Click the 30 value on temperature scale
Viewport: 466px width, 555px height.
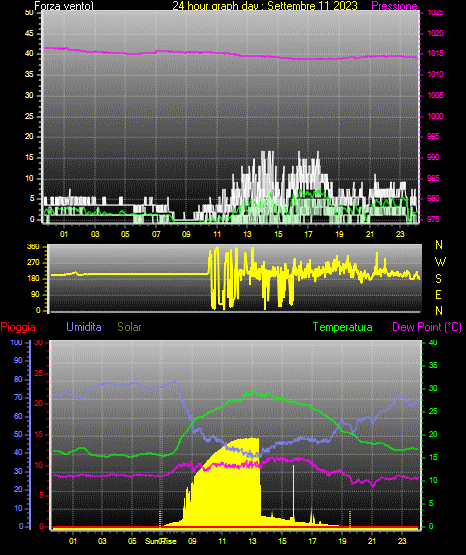433,388
